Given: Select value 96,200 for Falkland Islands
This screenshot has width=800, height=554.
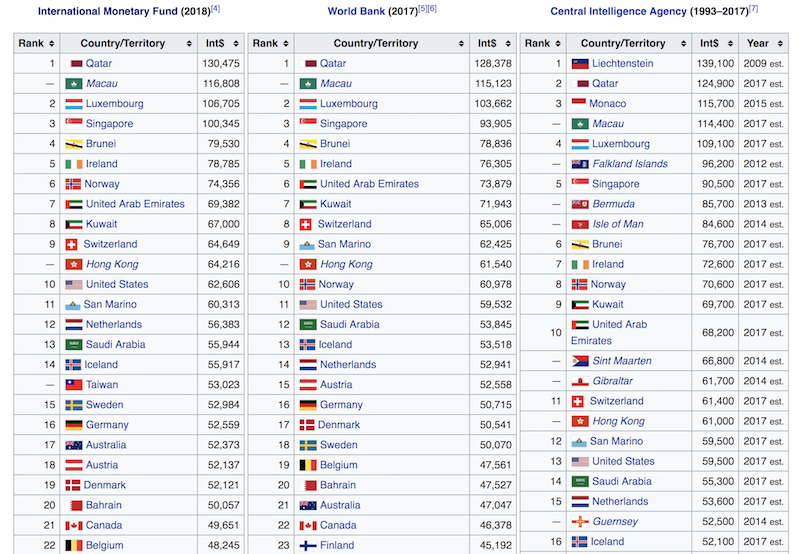Looking at the screenshot, I should tap(718, 164).
